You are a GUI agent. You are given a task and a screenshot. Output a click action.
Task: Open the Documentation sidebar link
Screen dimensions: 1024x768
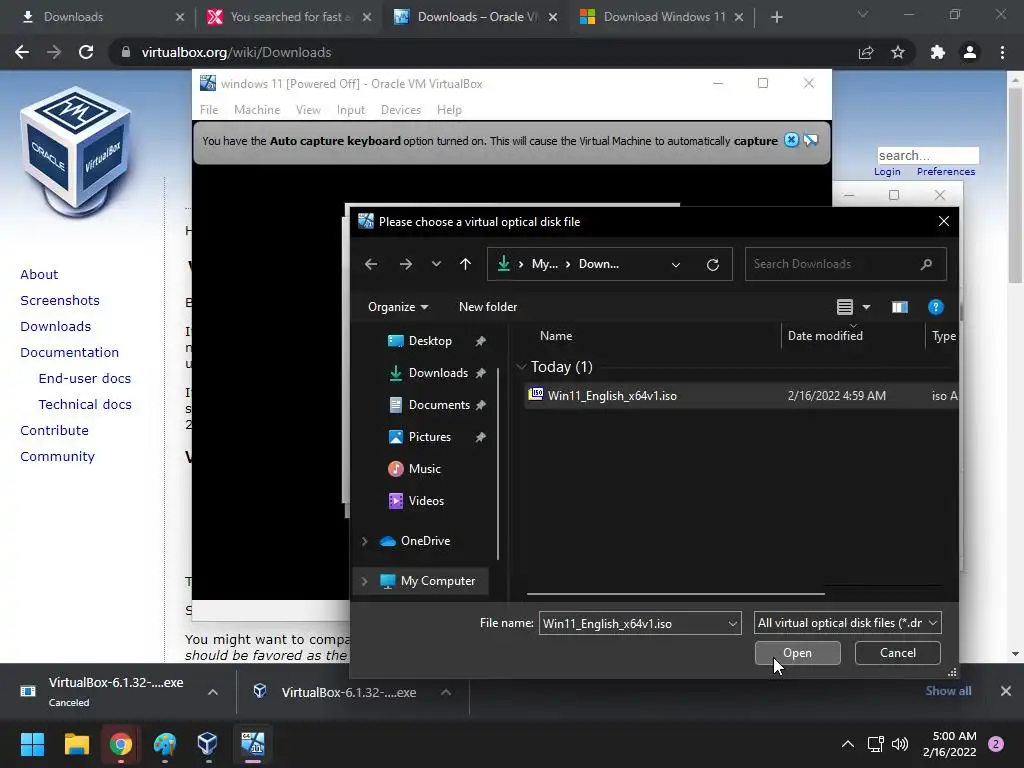69,353
